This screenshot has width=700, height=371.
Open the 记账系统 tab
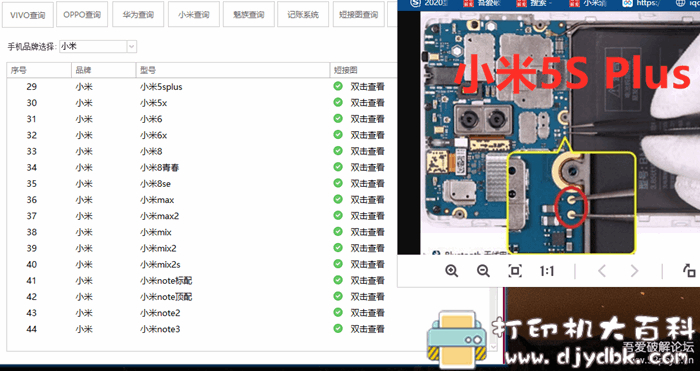coord(303,15)
